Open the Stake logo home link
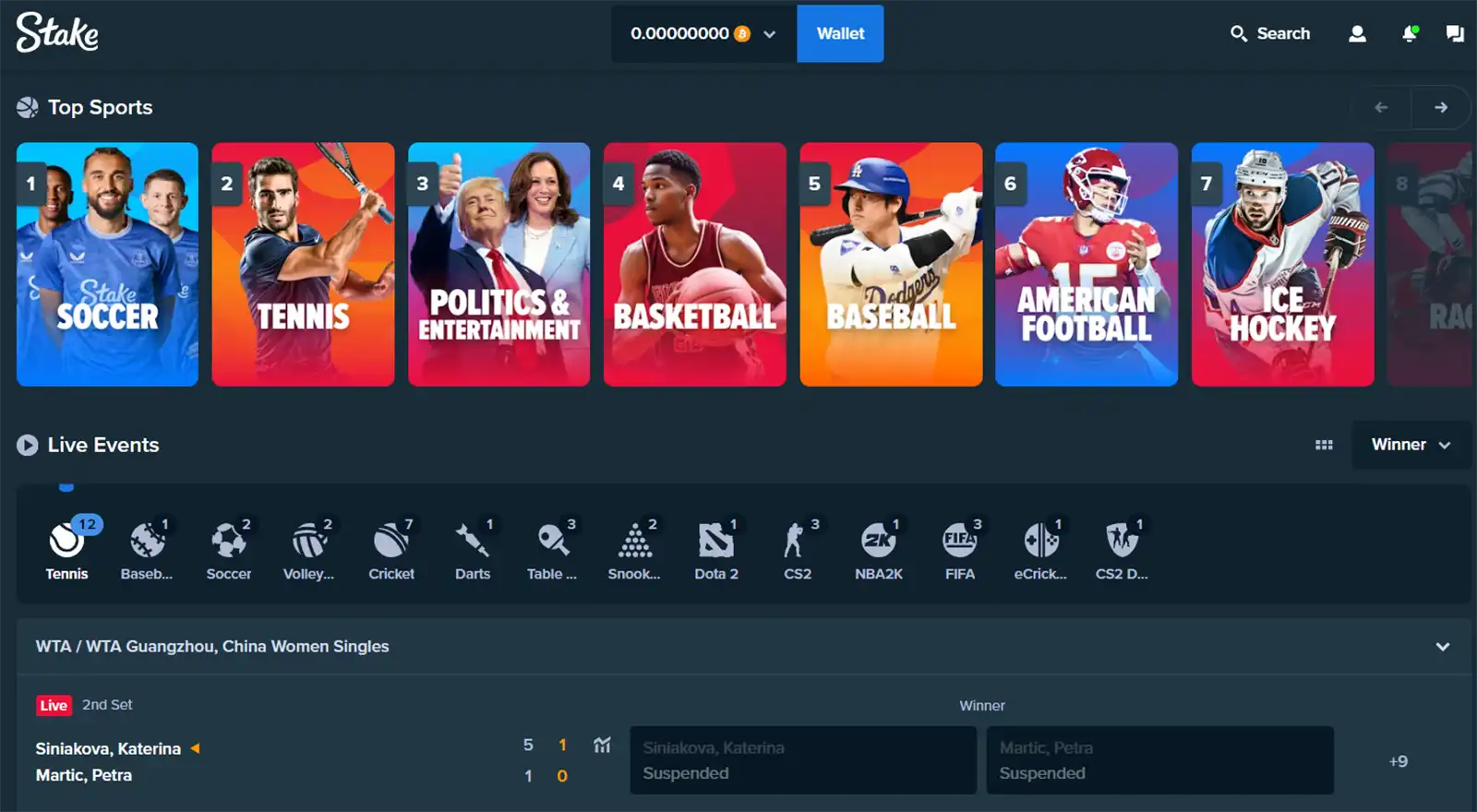This screenshot has height=812, width=1477. point(57,32)
